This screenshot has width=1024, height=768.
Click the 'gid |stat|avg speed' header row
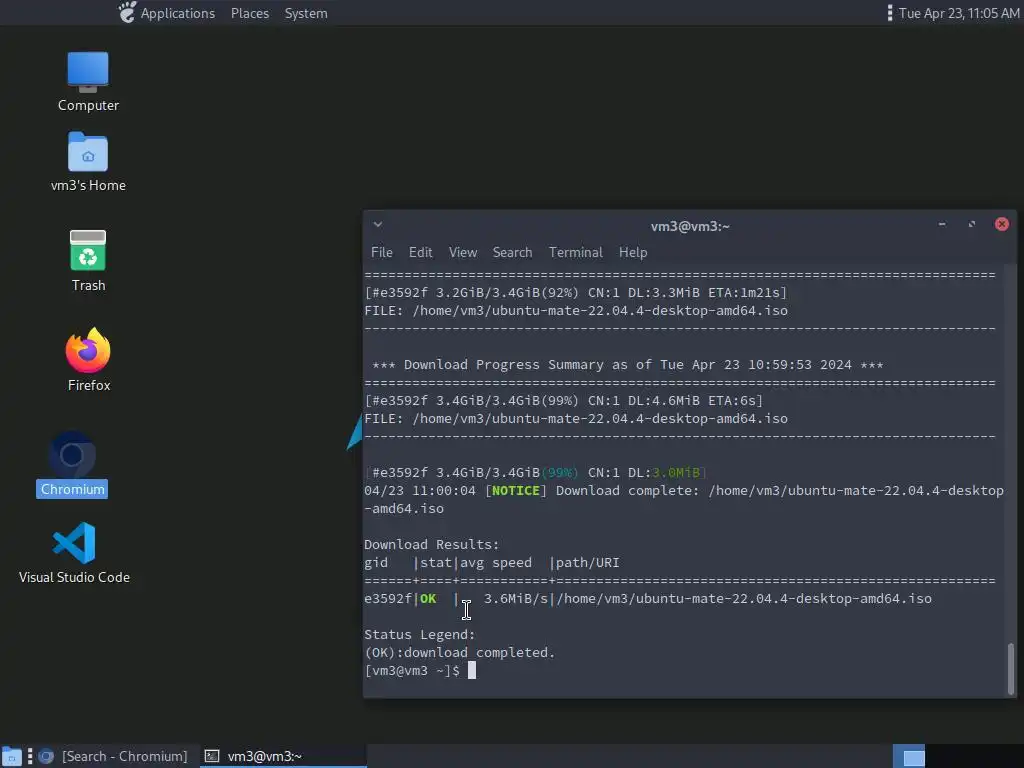(x=491, y=563)
